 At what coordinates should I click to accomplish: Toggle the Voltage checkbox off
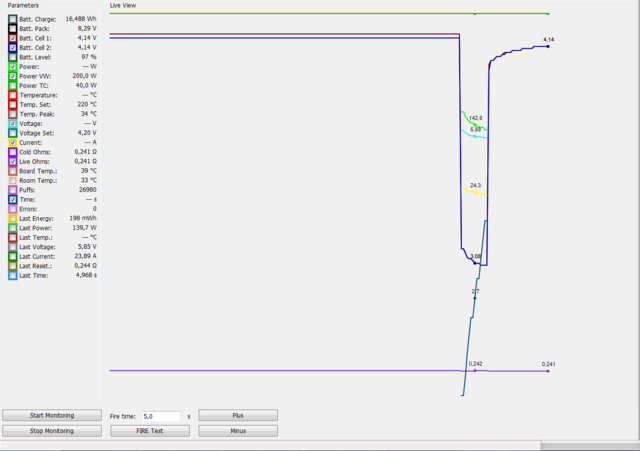(11, 124)
